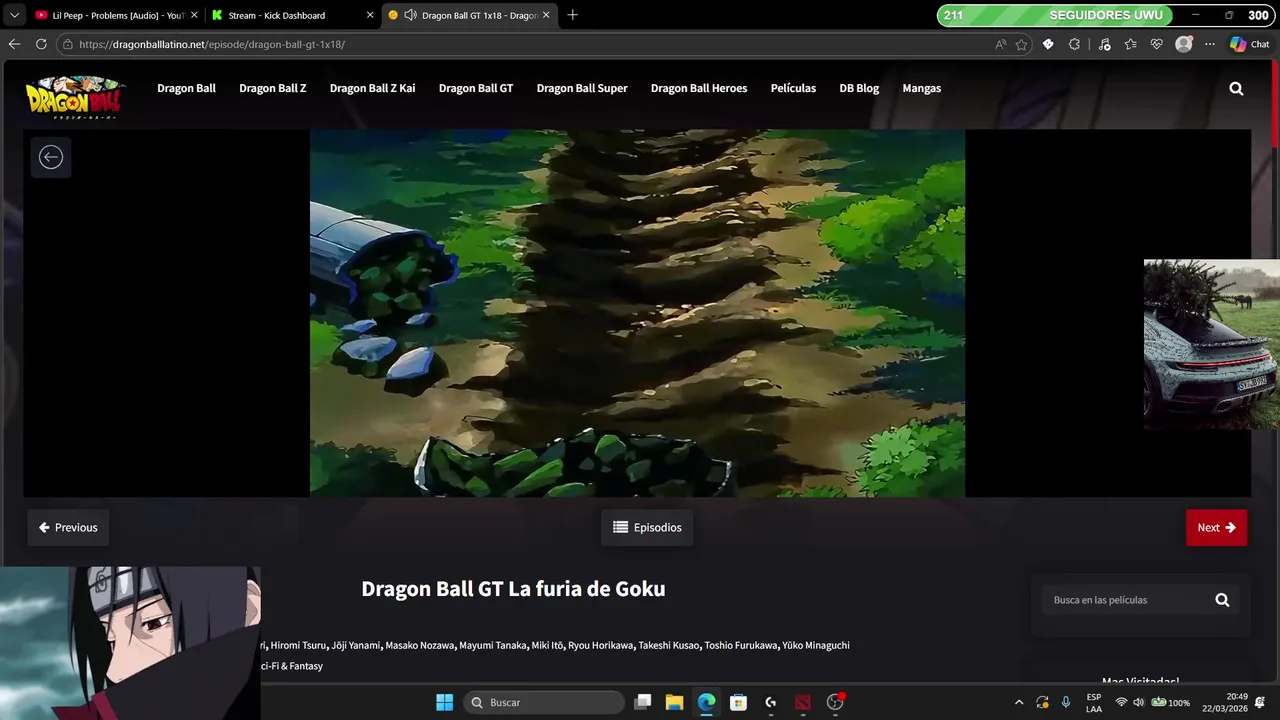Open a new browser tab

click(572, 15)
